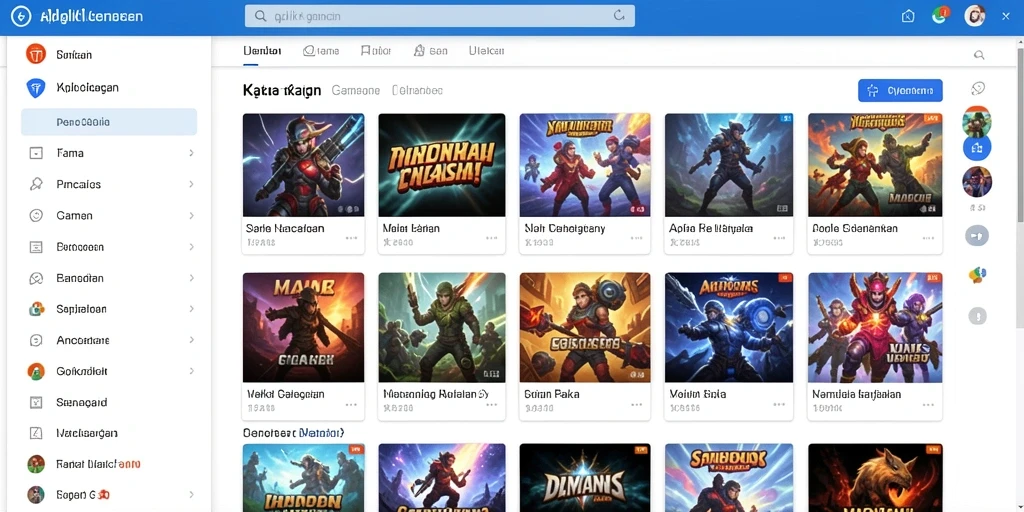Click the colorful Sopiraloan sidebar icon

coord(36,309)
